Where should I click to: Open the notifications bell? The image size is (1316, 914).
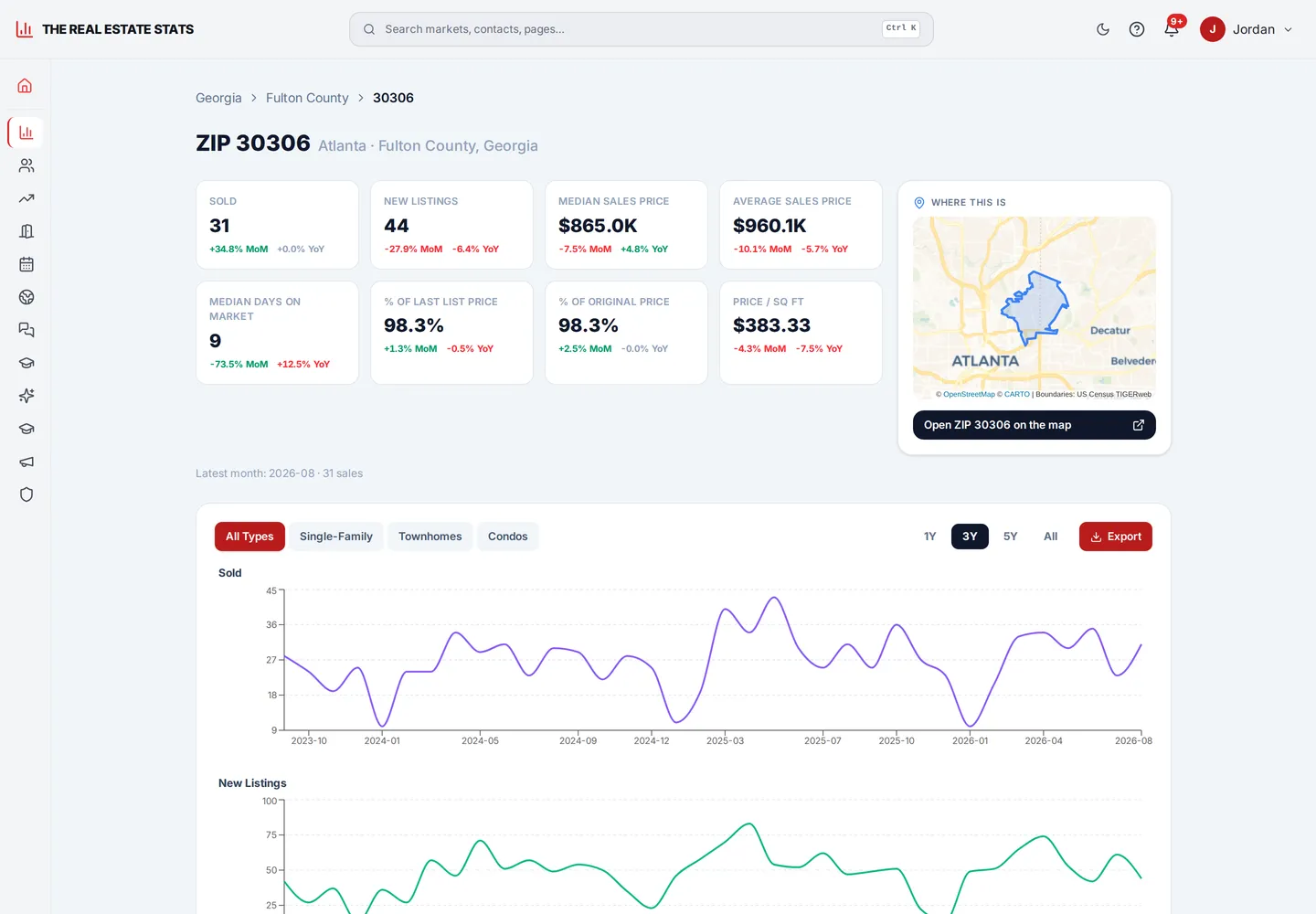(1172, 29)
